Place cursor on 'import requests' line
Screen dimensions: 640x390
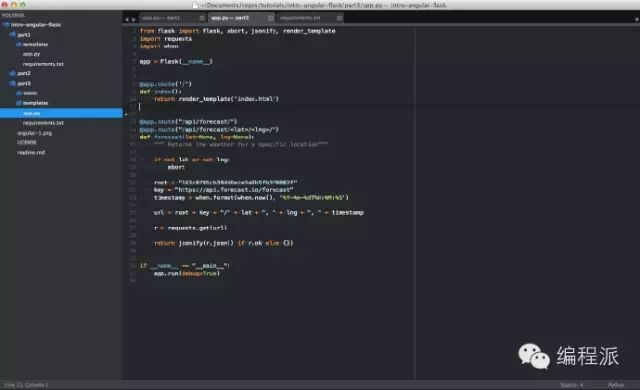pyautogui.click(x=166, y=39)
